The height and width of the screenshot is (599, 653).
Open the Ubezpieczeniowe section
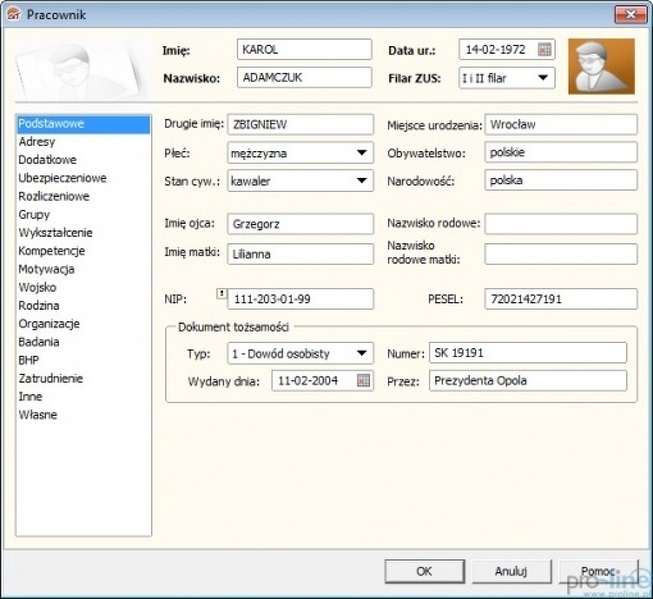(62, 178)
